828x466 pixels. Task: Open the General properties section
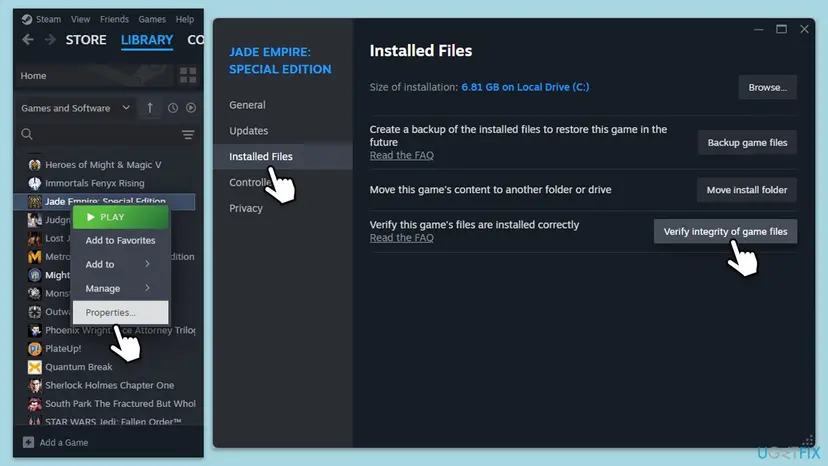[x=247, y=105]
